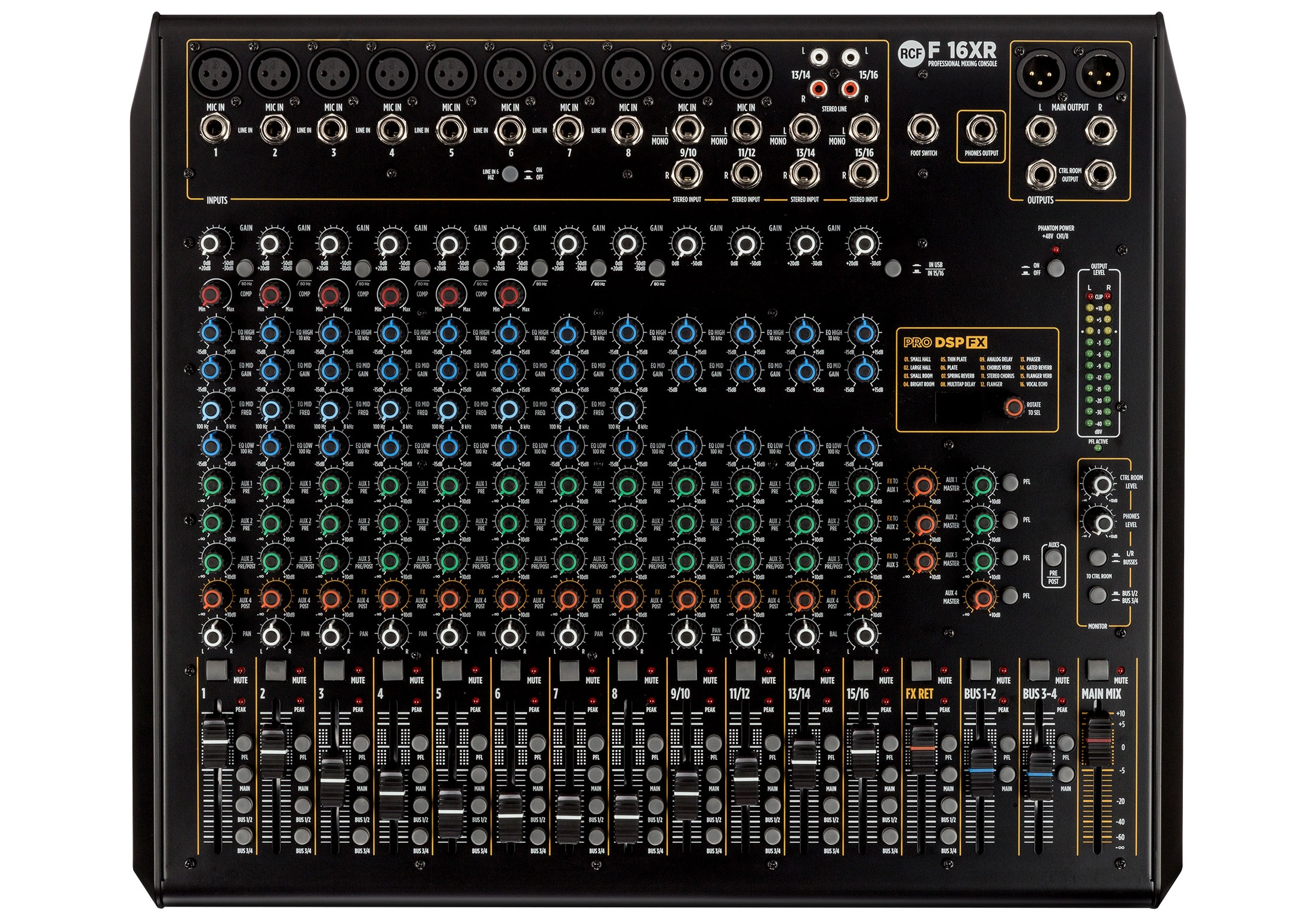This screenshot has width=1316, height=921.
Task: Toggle the PHANTOM POWER +48V switch
Action: [x=1056, y=268]
